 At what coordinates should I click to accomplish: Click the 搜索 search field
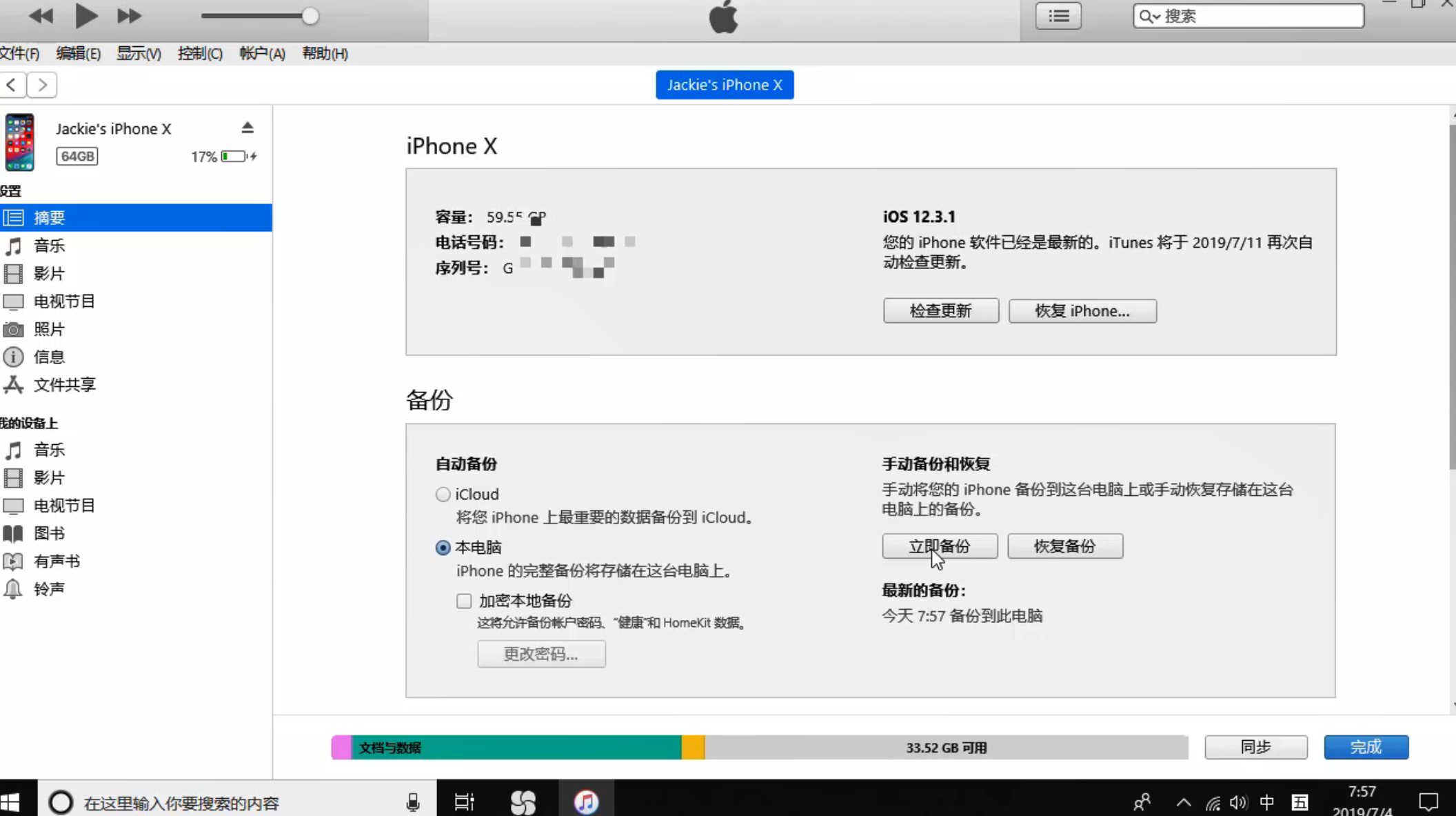1248,16
